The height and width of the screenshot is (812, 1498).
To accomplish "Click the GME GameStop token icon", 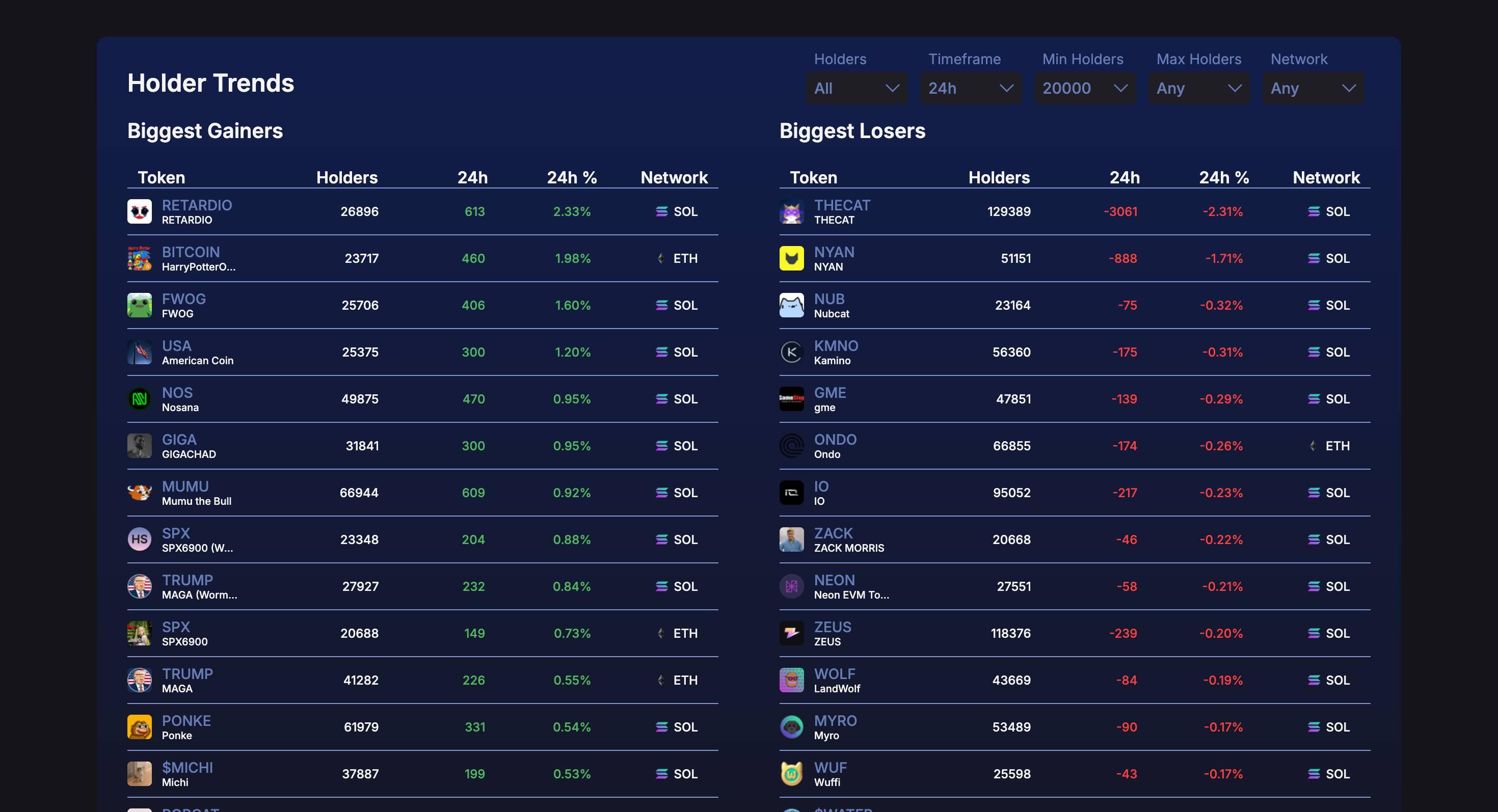I will (791, 399).
